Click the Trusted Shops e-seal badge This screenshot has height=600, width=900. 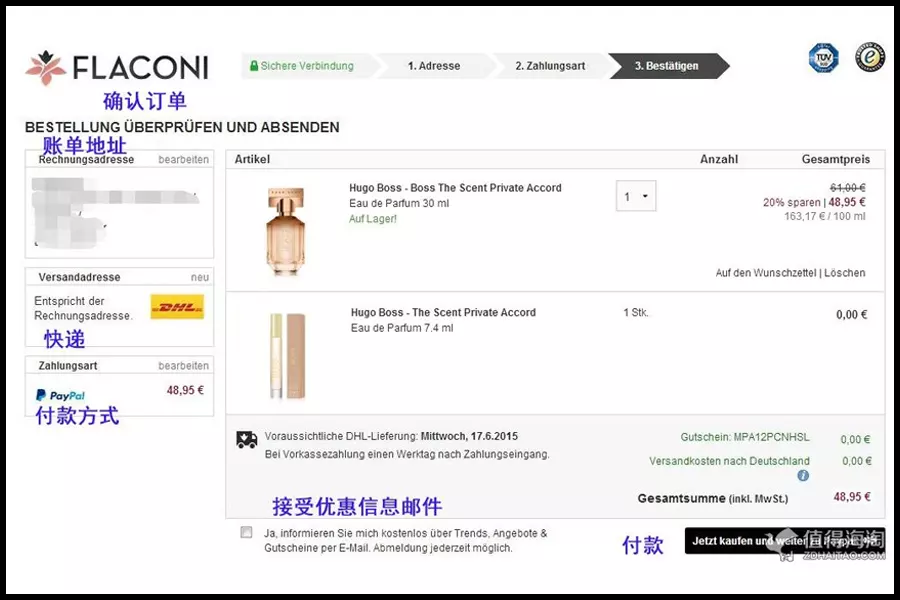tap(869, 58)
